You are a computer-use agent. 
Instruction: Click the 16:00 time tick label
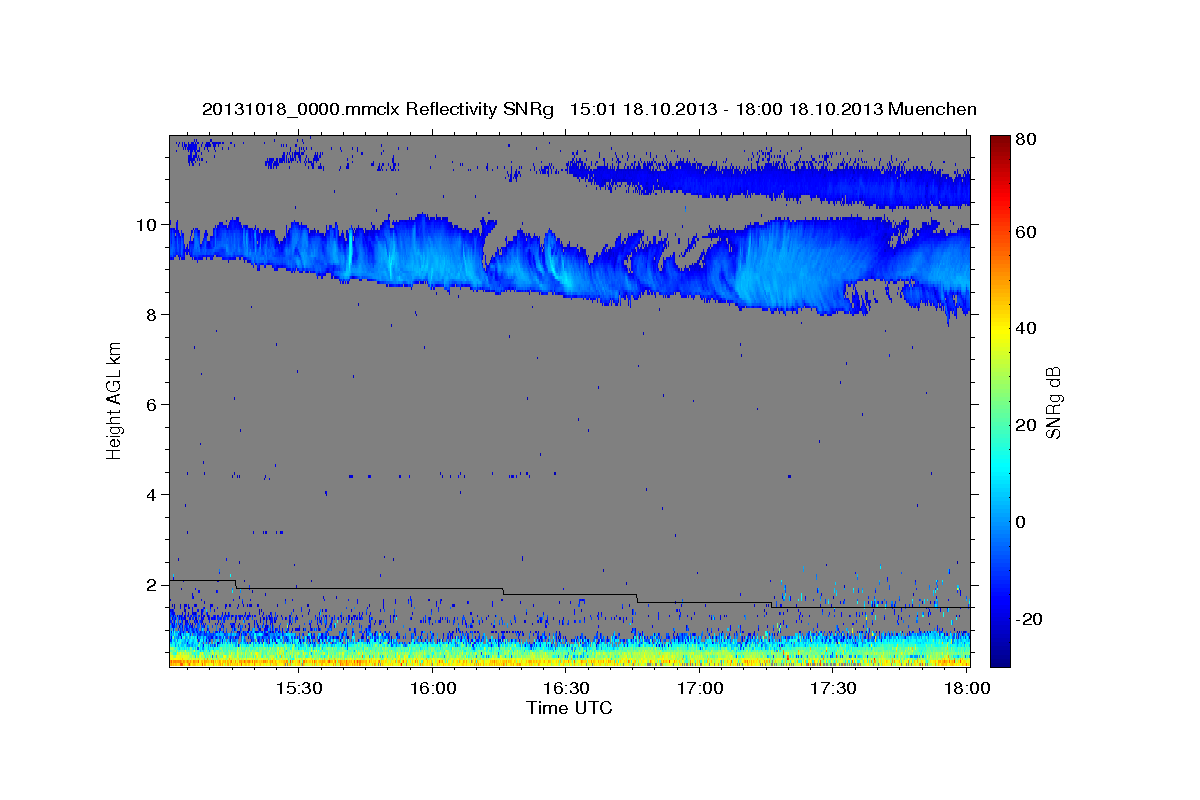pyautogui.click(x=432, y=689)
